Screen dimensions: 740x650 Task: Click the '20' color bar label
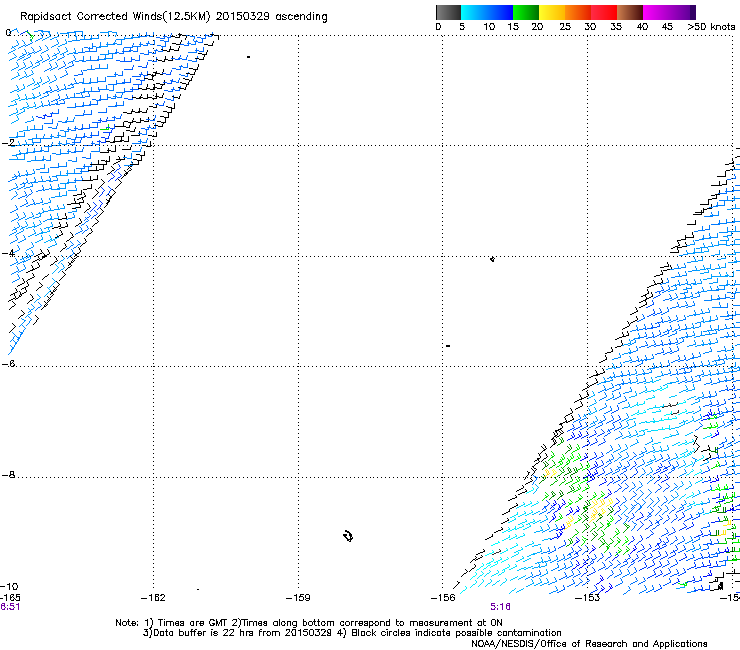[537, 27]
